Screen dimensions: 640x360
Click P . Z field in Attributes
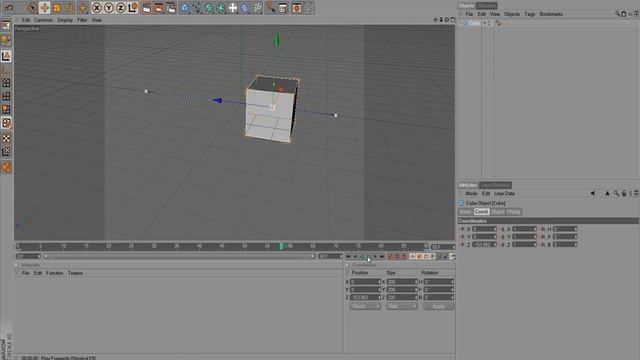pyautogui.click(x=484, y=244)
